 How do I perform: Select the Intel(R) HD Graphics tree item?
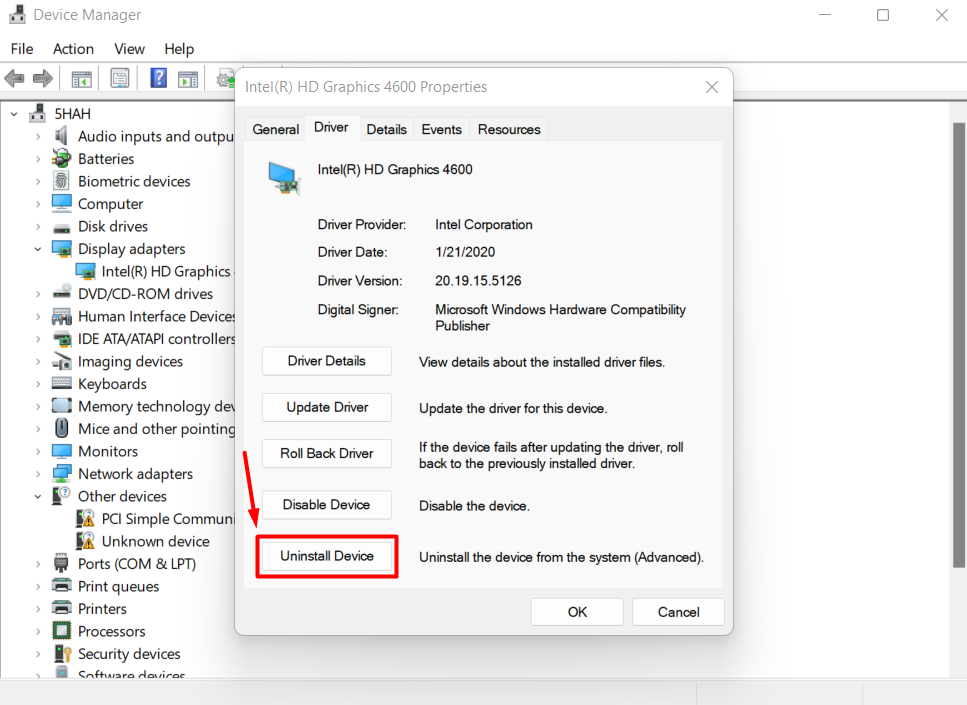coord(155,271)
